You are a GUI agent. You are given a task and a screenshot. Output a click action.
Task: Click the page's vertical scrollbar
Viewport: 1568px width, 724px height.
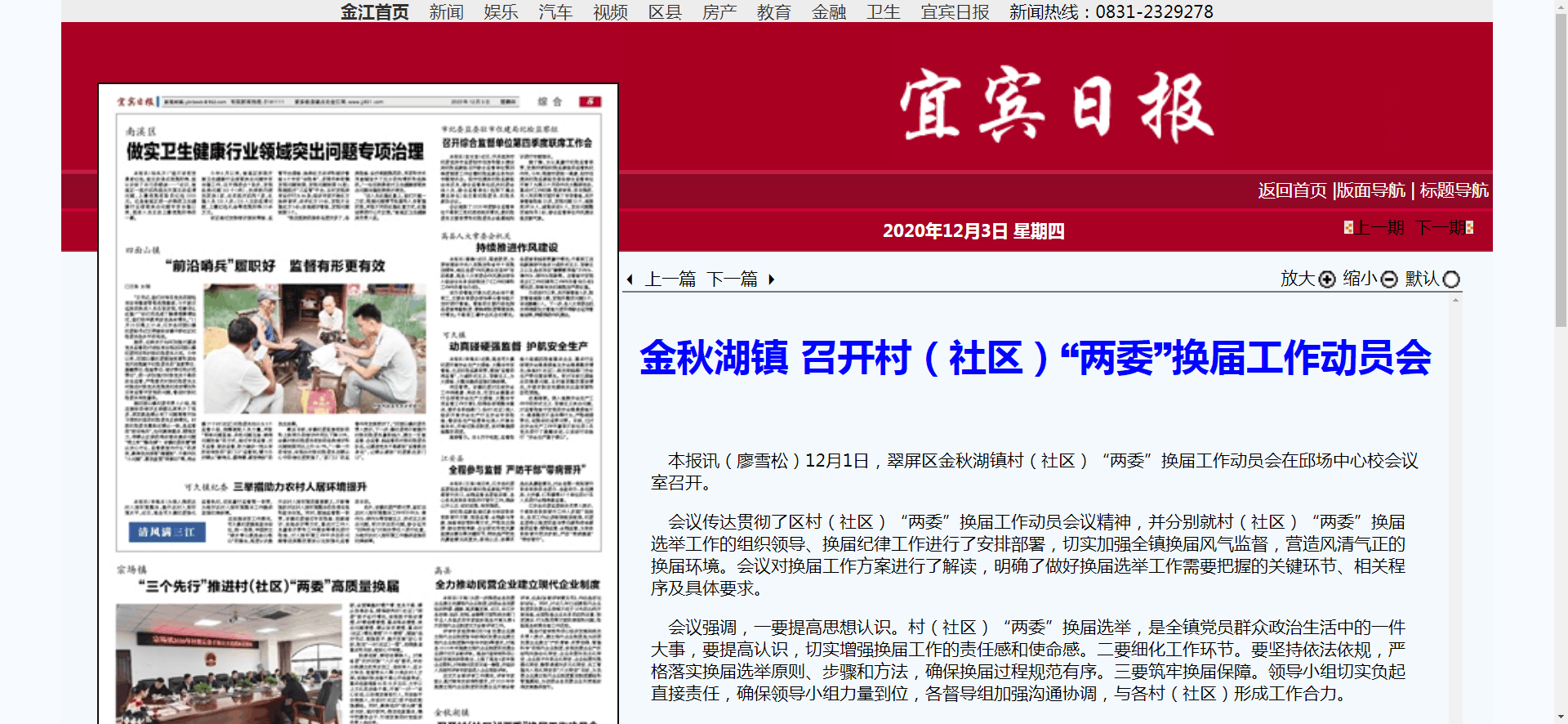pos(1561,163)
